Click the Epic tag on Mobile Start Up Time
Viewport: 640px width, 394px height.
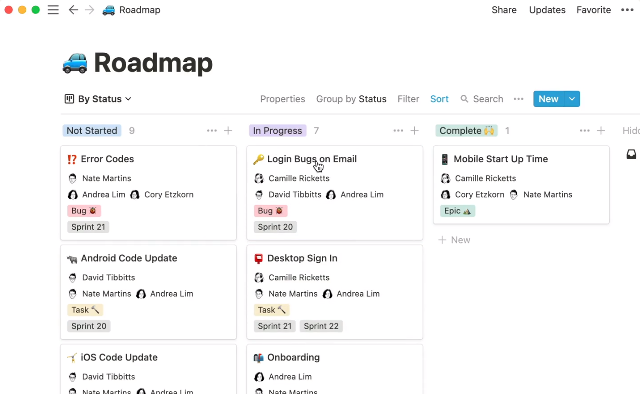[458, 211]
